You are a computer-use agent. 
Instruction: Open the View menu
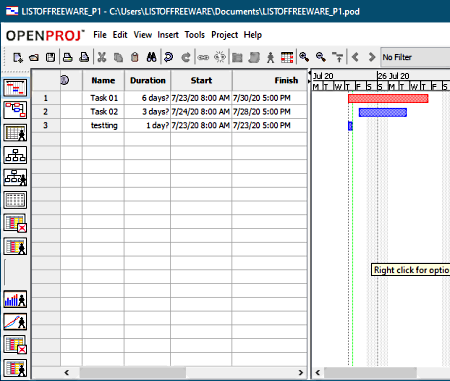[x=143, y=35]
